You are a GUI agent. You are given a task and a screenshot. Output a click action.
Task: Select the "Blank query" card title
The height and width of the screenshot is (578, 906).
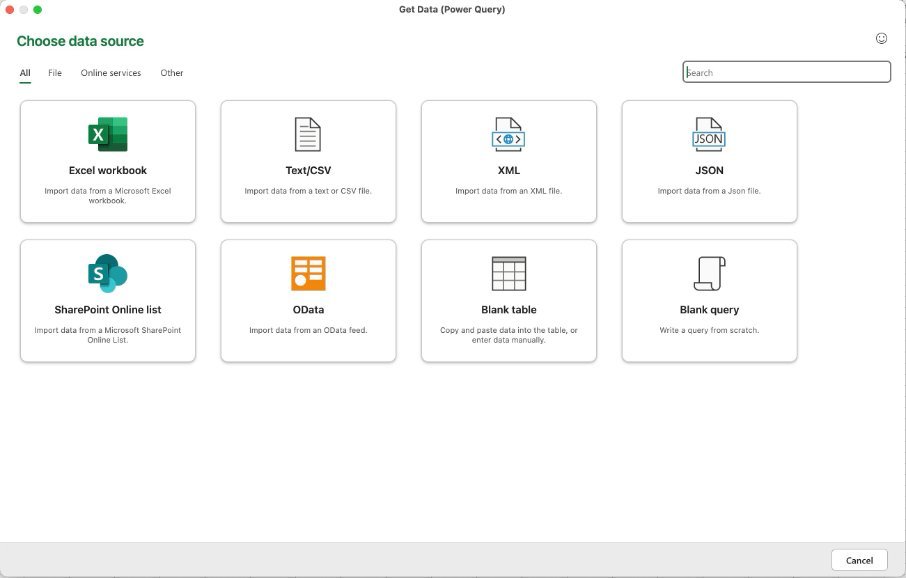point(709,310)
